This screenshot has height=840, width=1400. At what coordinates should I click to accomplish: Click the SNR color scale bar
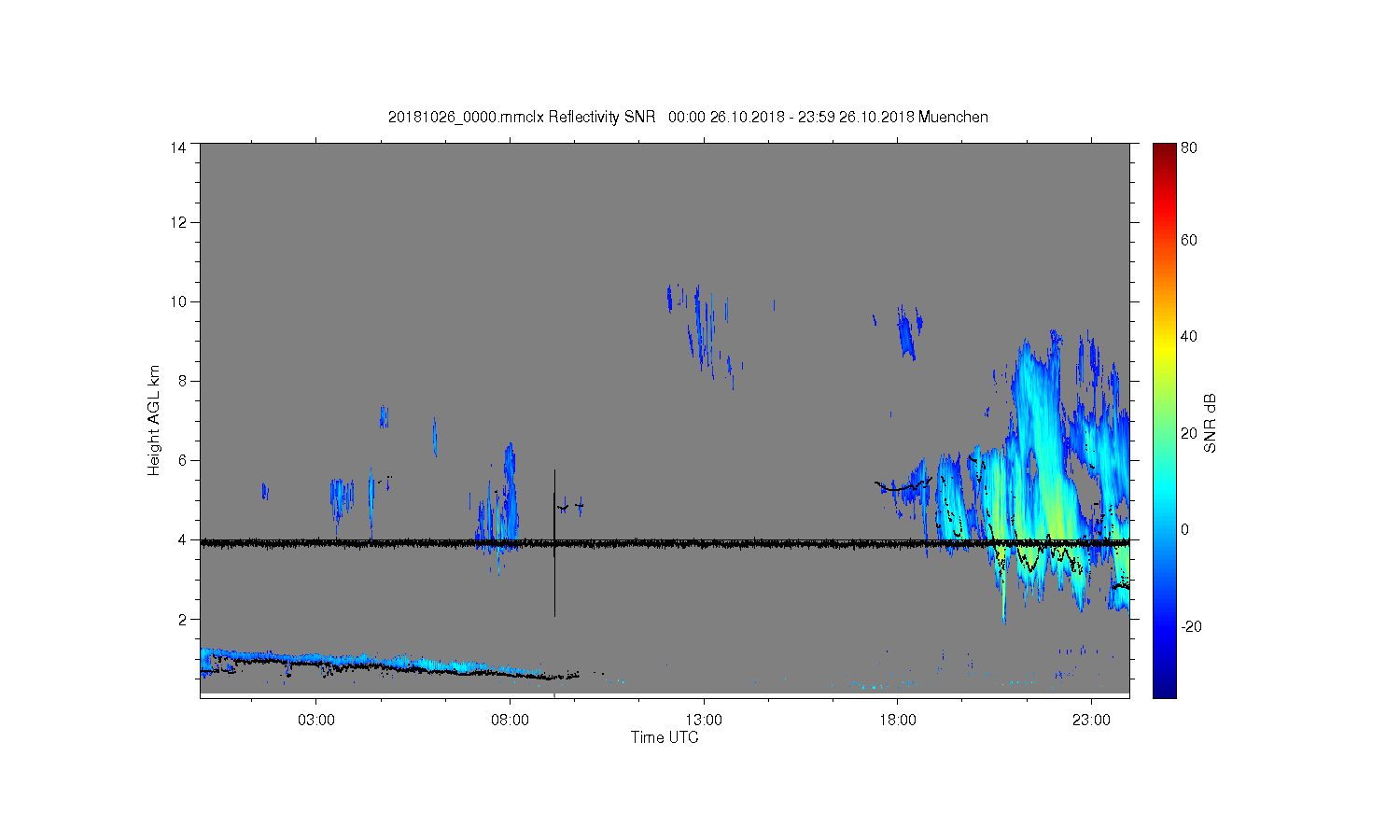point(1164,420)
